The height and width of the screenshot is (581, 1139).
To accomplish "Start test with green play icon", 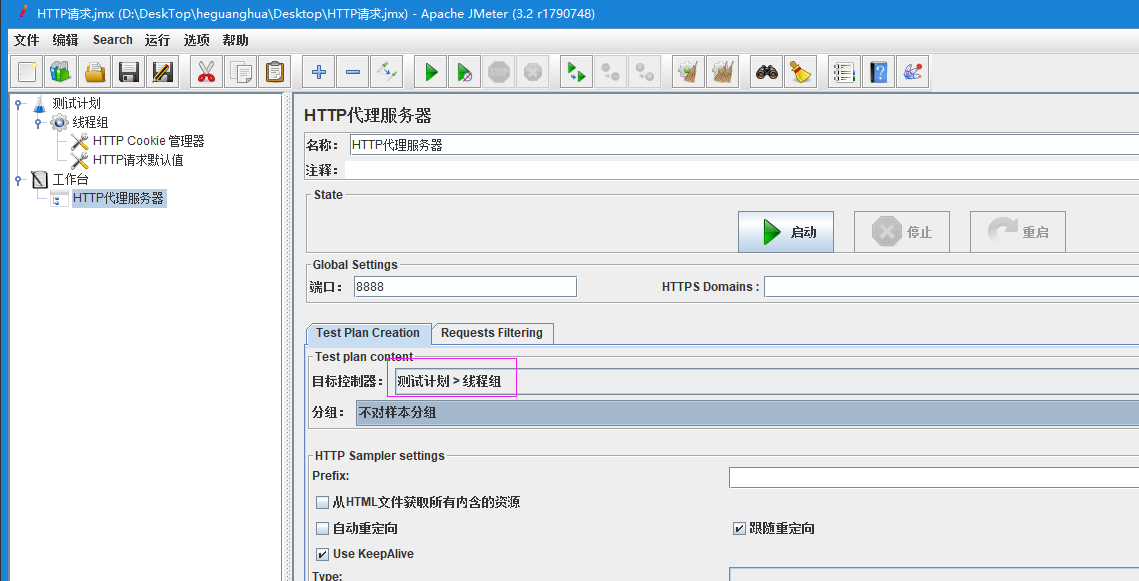I will pos(431,72).
